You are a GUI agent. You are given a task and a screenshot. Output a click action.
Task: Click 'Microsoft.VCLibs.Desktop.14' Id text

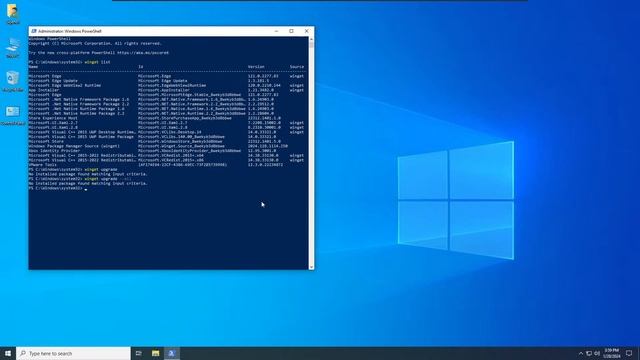169,132
